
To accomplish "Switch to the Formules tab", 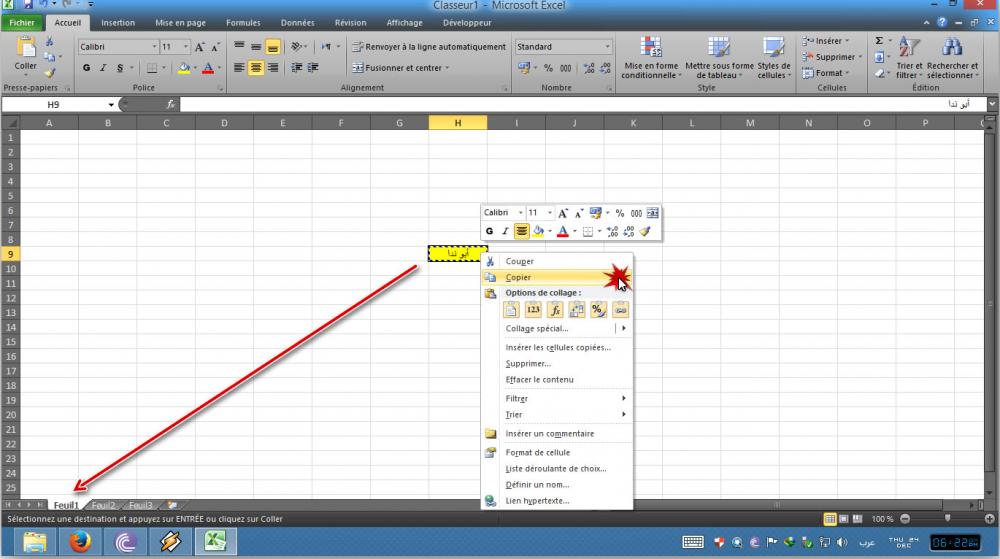I will 243,23.
